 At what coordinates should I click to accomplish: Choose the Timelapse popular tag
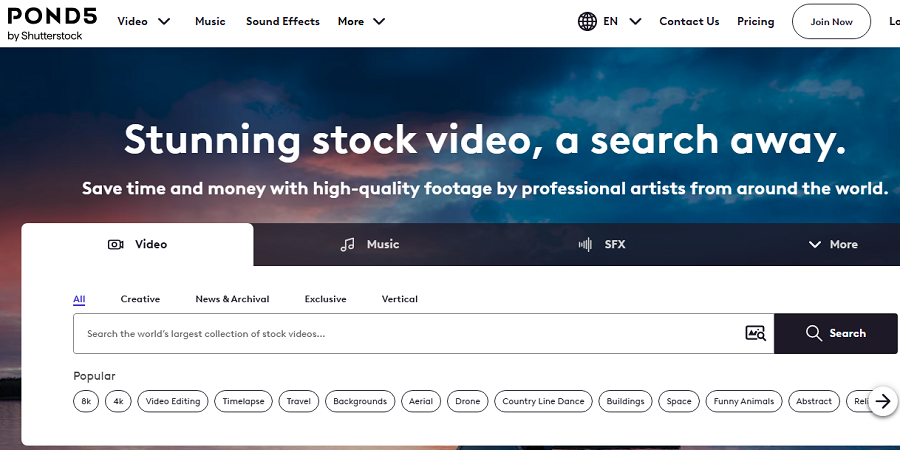pos(243,401)
